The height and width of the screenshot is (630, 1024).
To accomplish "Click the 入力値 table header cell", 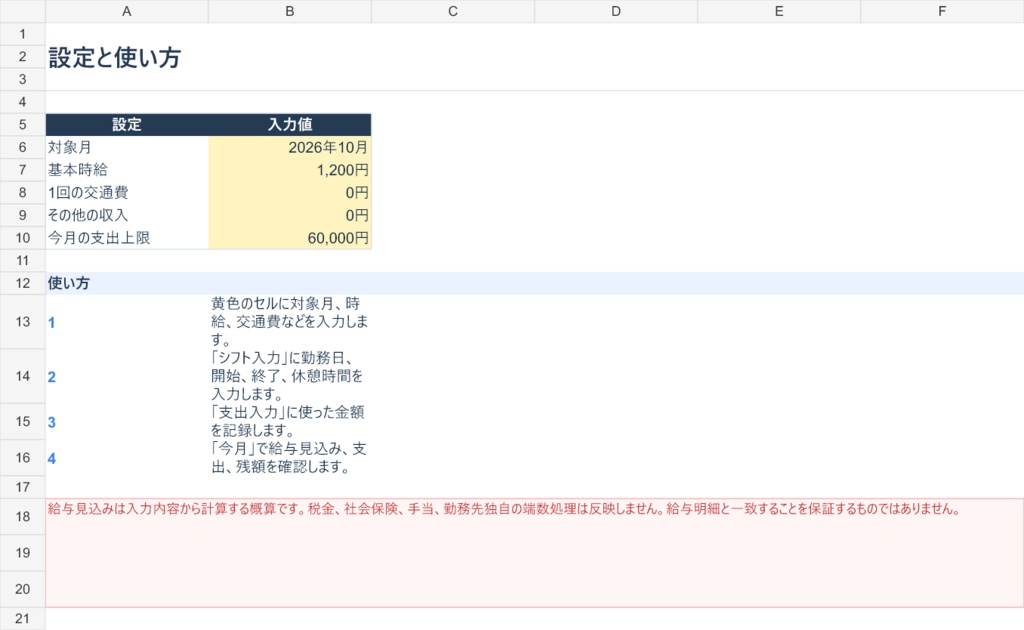I will click(x=290, y=125).
